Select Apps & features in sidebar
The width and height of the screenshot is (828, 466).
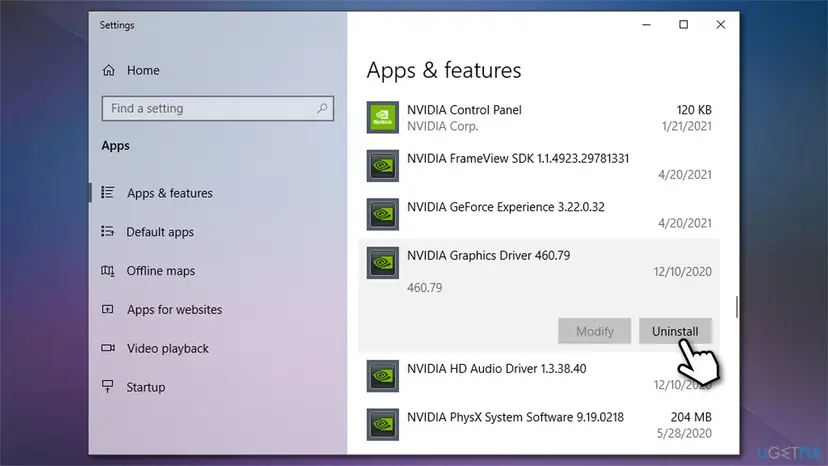(170, 193)
